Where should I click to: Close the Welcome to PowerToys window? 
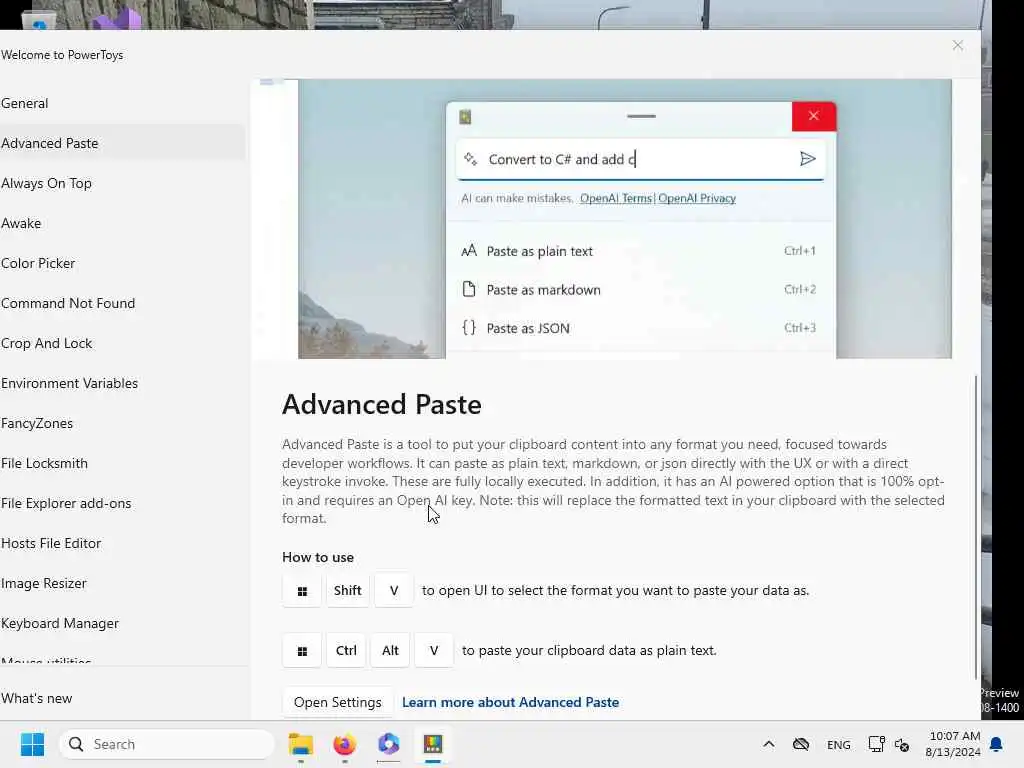(957, 45)
